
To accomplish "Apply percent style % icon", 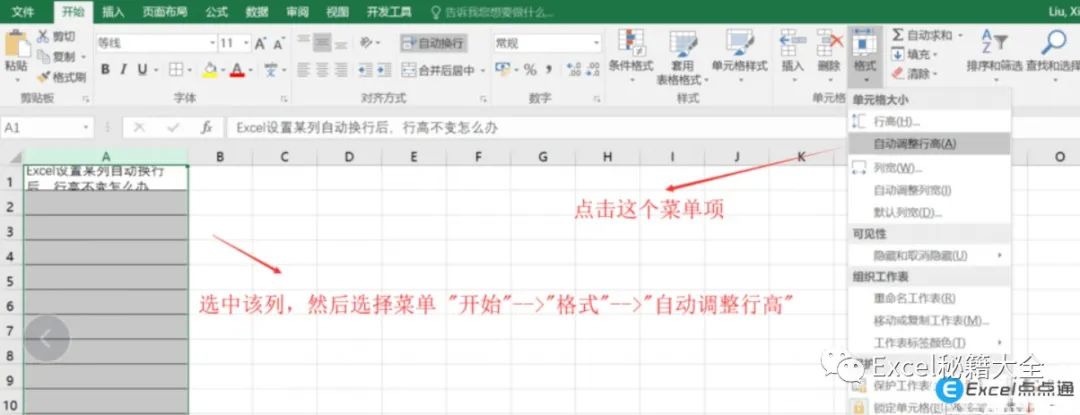I will (x=530, y=70).
